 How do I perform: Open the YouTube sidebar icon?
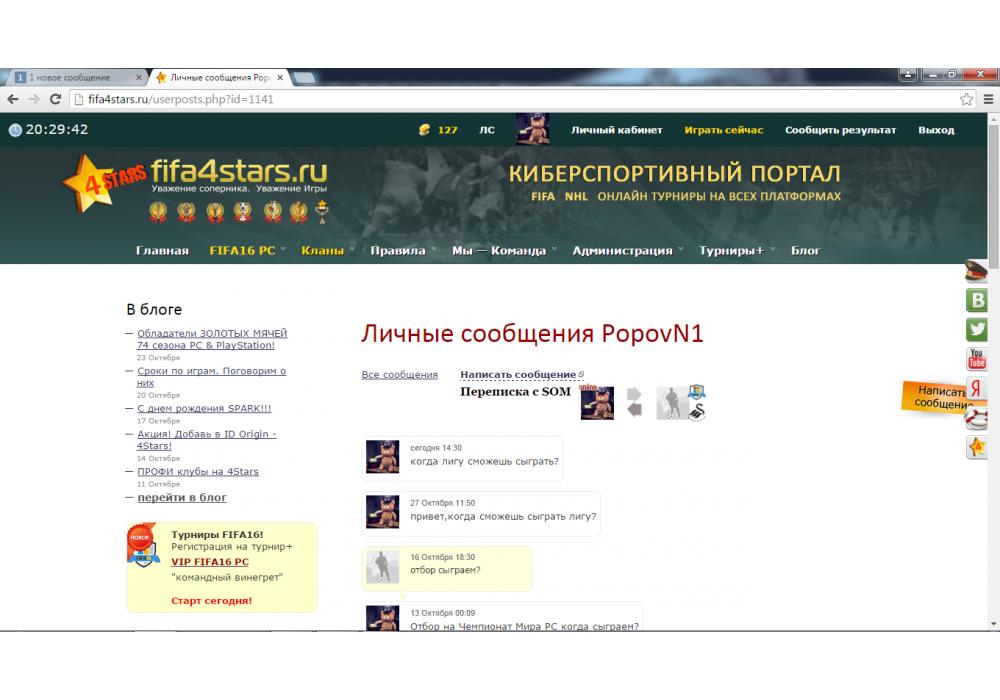(977, 359)
